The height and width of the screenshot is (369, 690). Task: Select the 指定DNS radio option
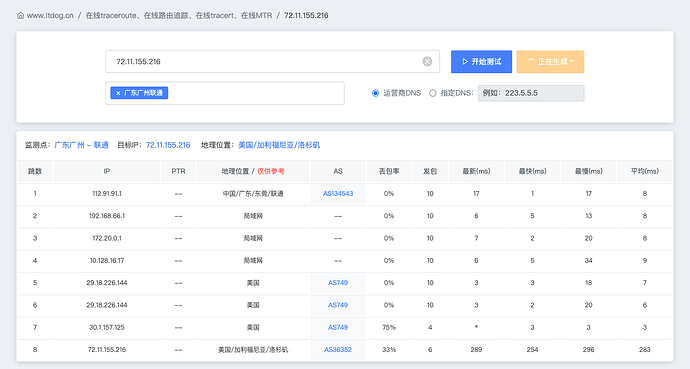(x=433, y=93)
